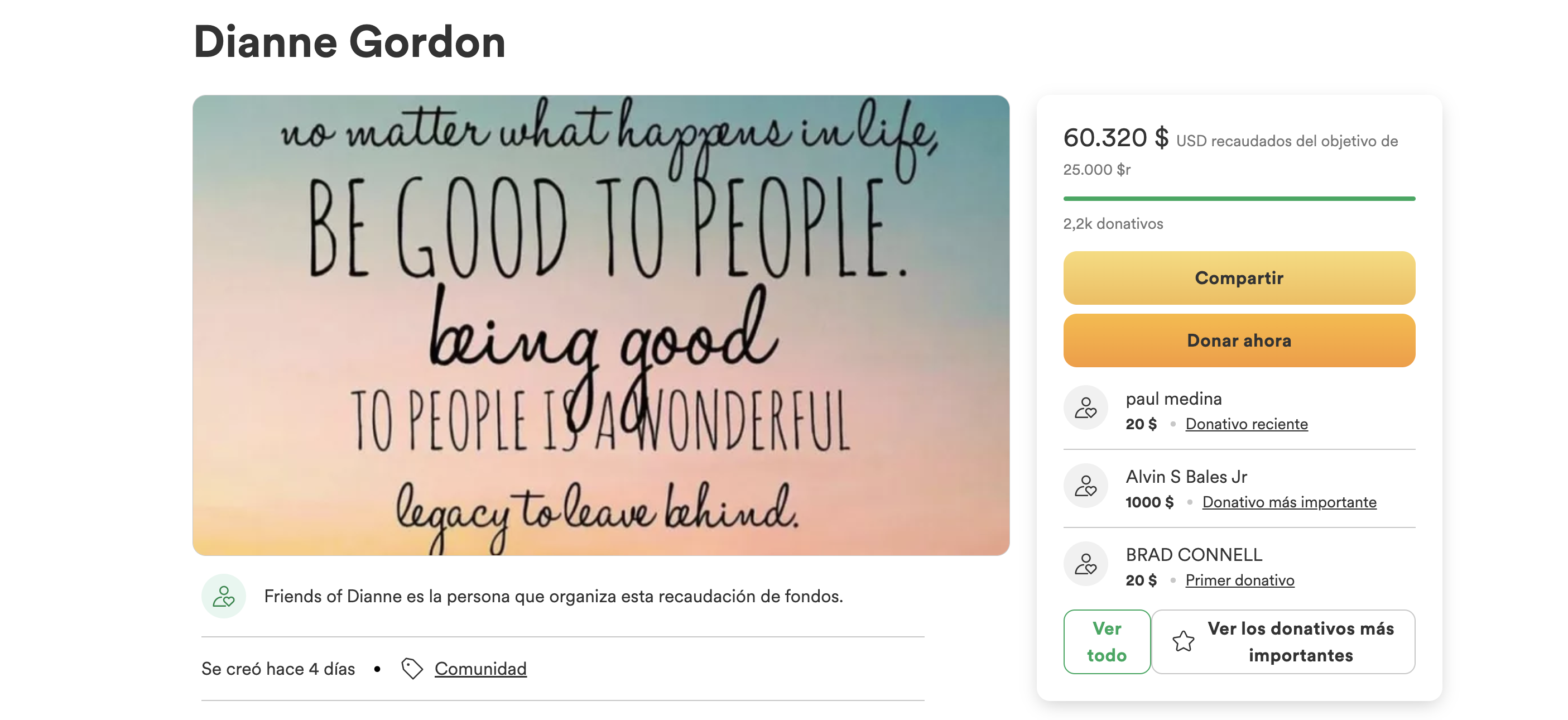The image size is (1568, 720).
Task: Click the green fundraising progress bar
Action: click(1239, 198)
